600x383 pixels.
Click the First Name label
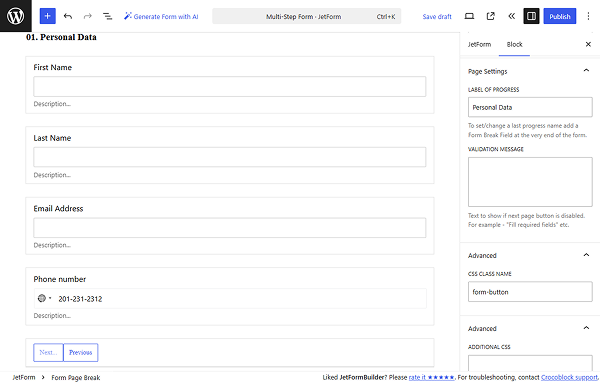(52, 67)
